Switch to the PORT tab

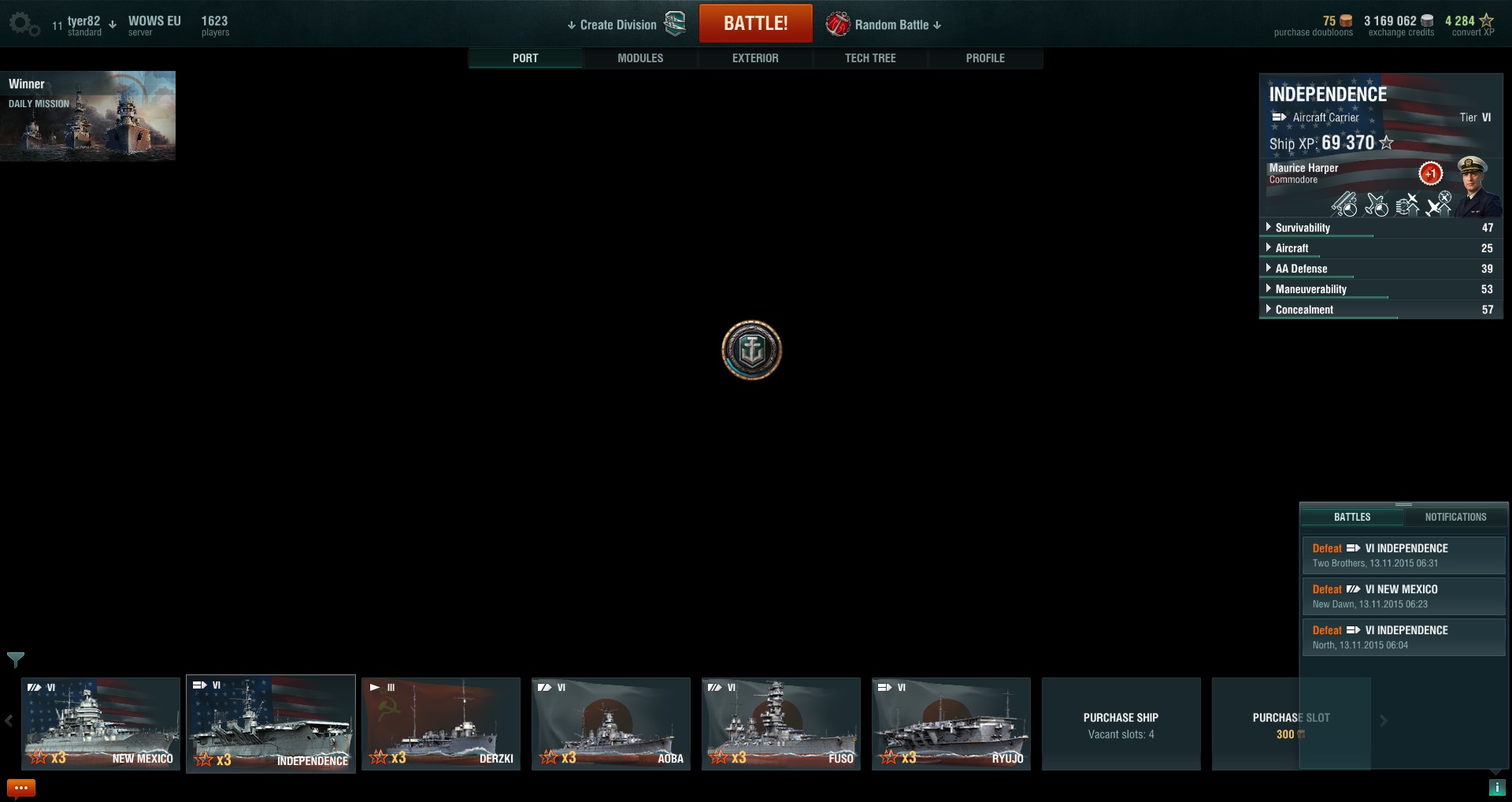click(525, 58)
